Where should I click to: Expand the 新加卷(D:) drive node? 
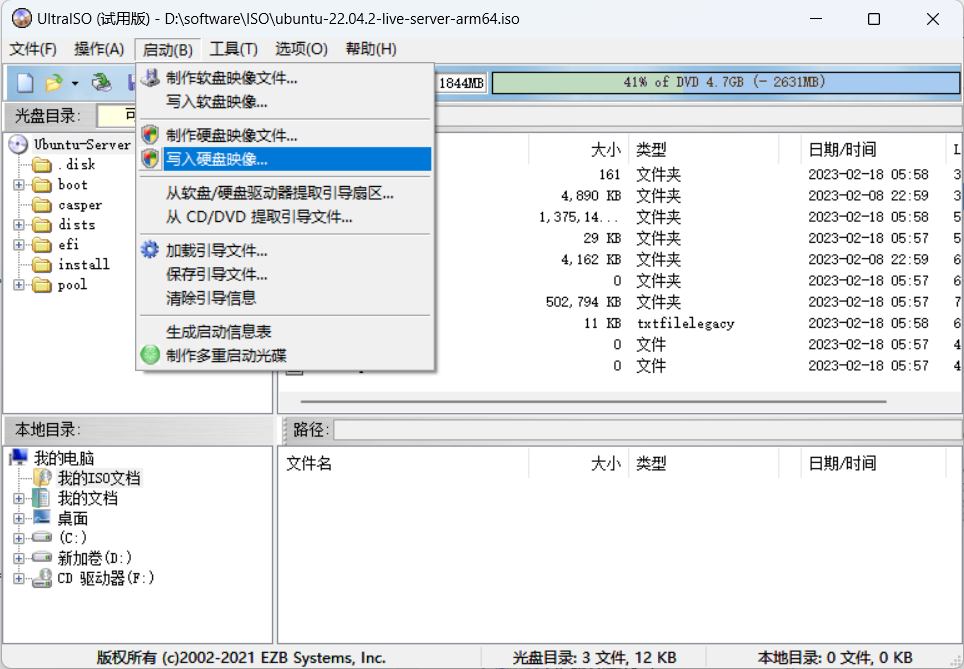coord(19,558)
